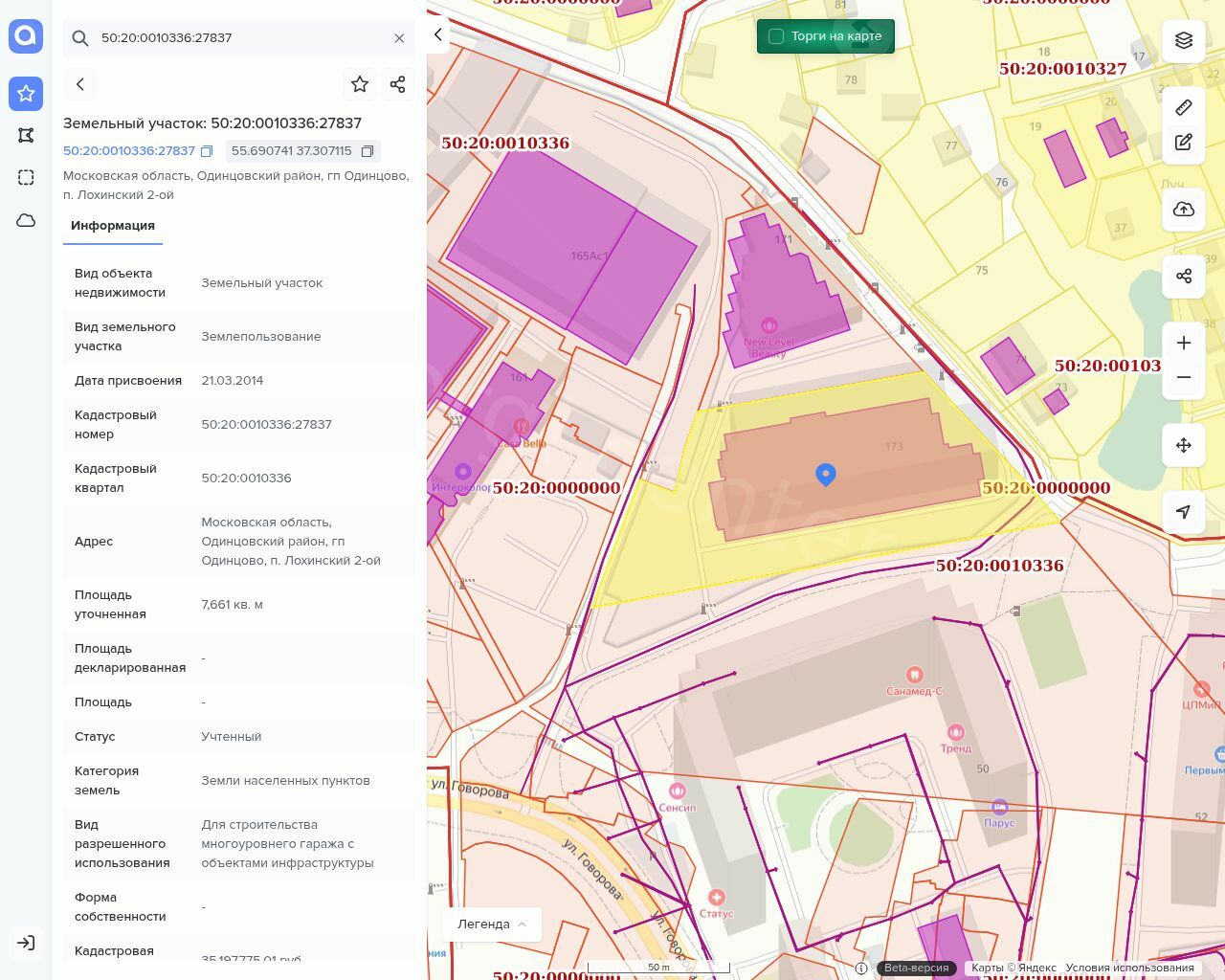Zoom in the map with plus button

(x=1184, y=343)
